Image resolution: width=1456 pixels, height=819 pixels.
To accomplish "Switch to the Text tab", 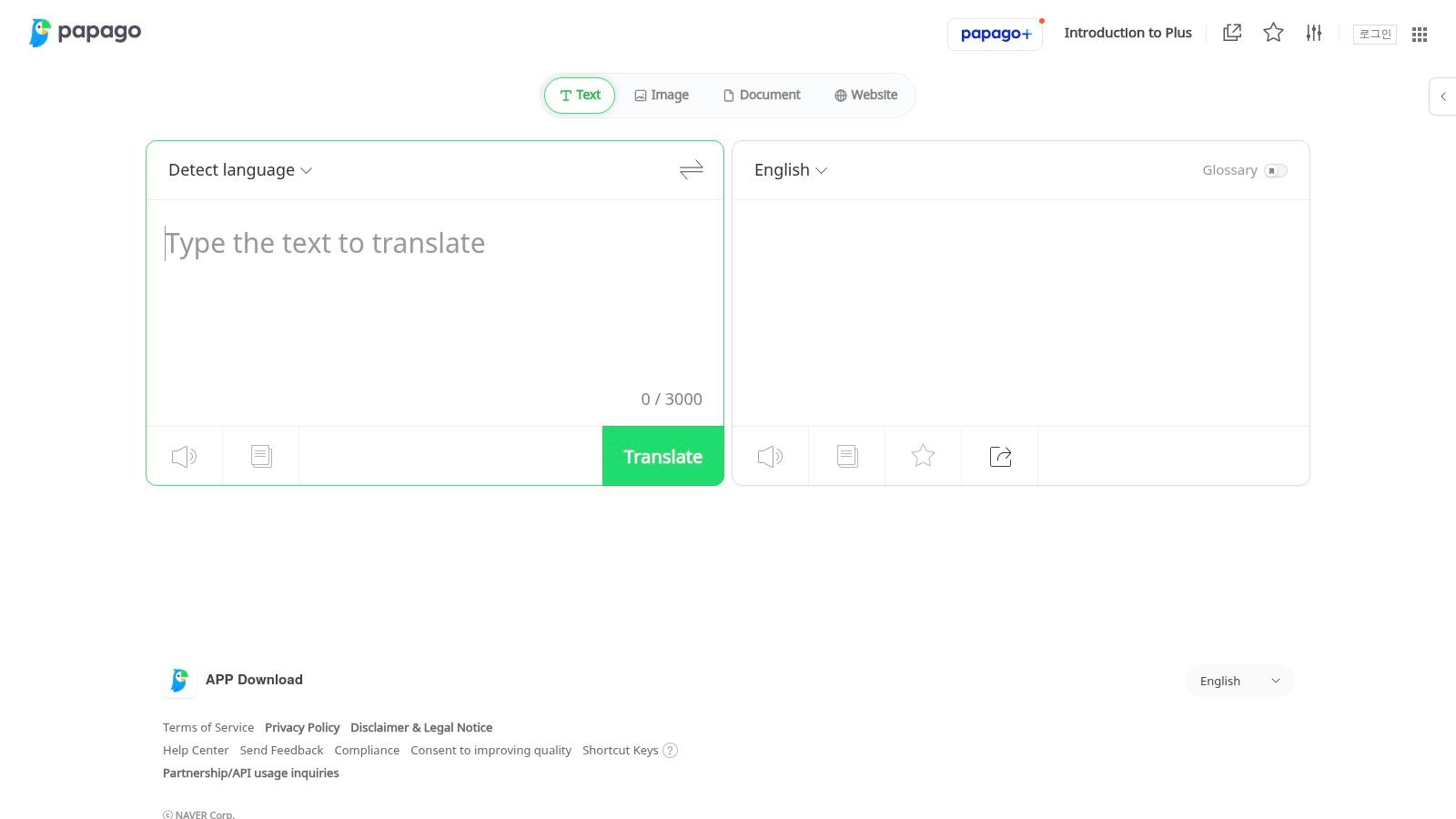I will pyautogui.click(x=579, y=95).
